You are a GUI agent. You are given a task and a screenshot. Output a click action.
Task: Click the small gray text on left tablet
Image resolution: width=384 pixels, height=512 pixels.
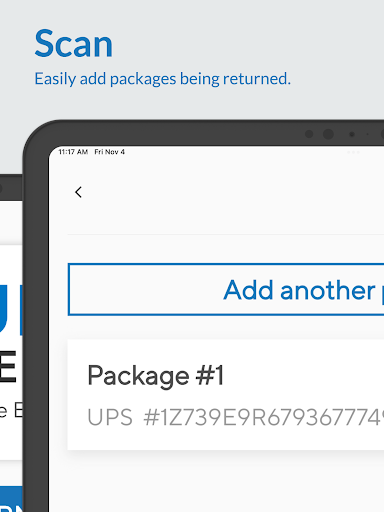coord(11,411)
